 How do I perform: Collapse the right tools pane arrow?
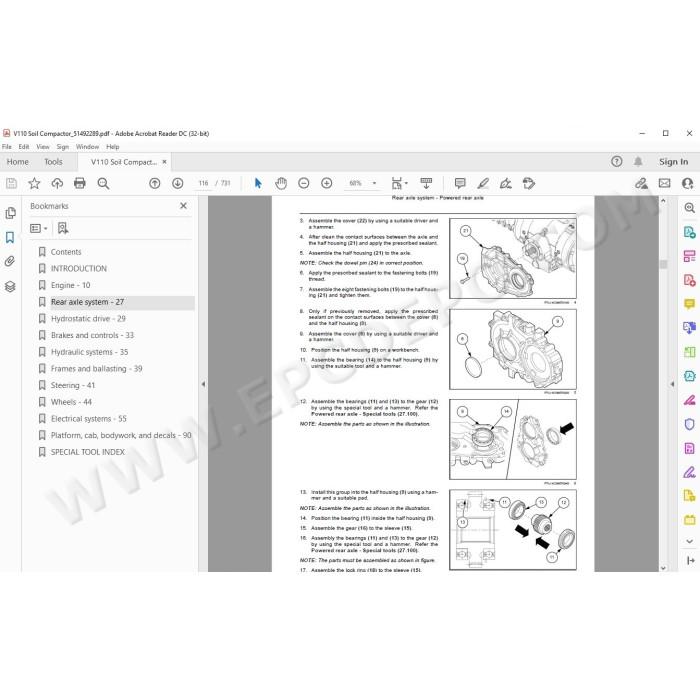tap(673, 384)
